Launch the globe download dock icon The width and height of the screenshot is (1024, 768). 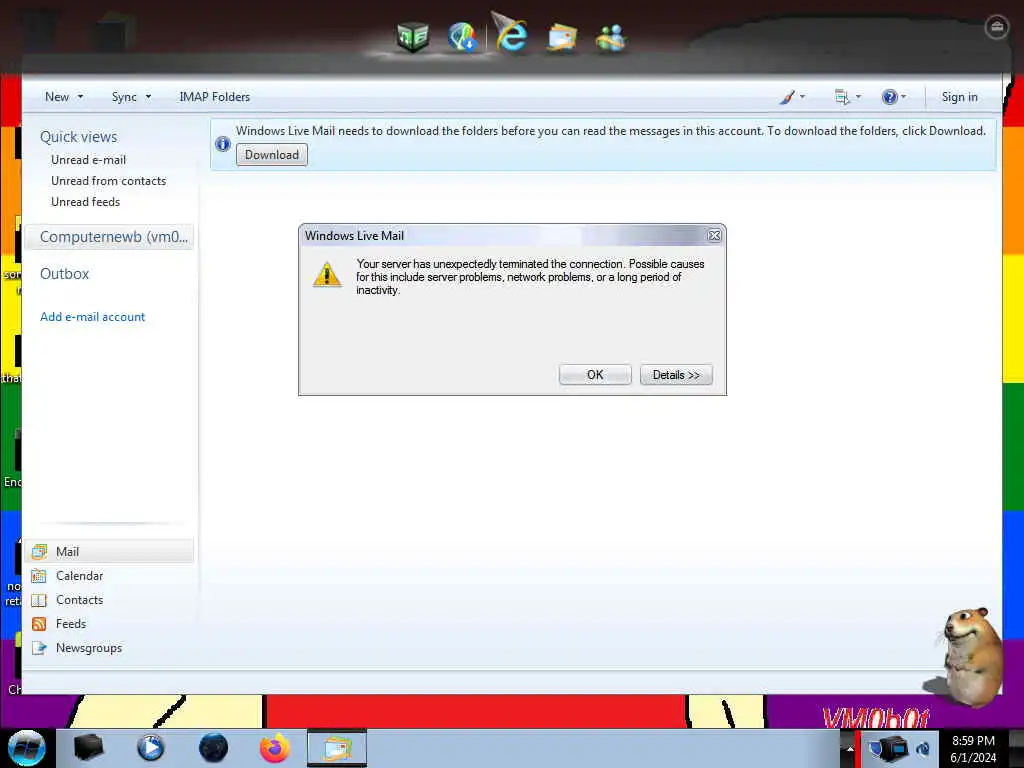point(462,37)
